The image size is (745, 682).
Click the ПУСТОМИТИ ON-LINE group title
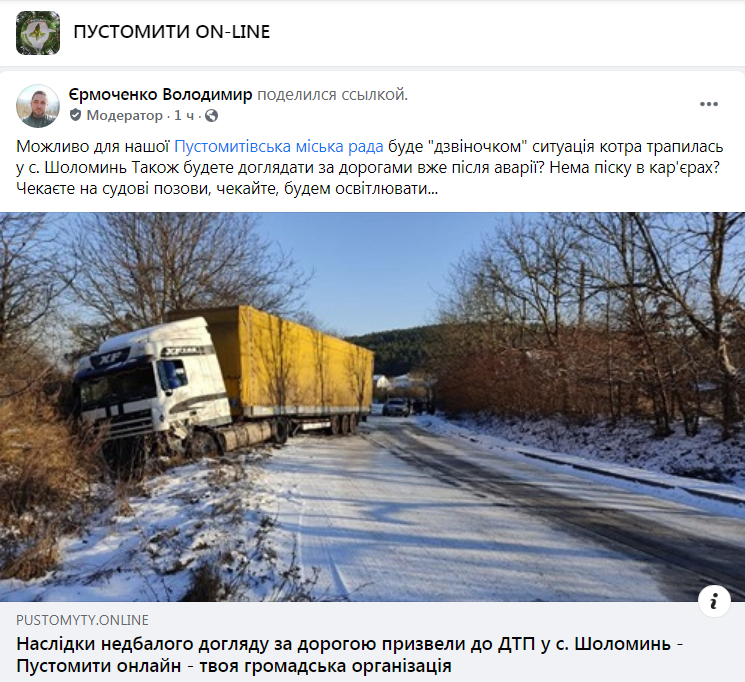coord(172,32)
